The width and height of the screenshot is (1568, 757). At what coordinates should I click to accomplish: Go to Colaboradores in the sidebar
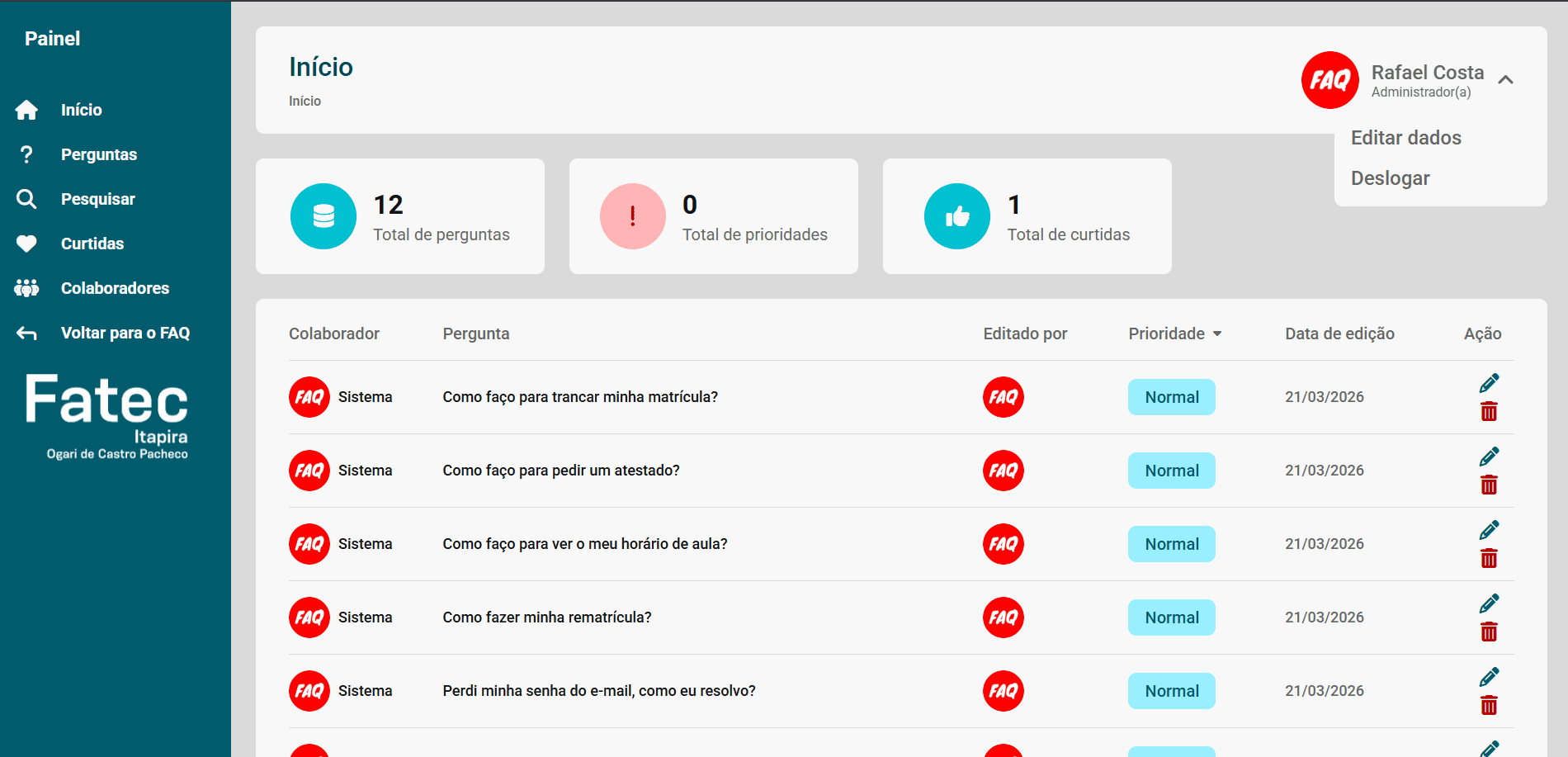tap(115, 288)
